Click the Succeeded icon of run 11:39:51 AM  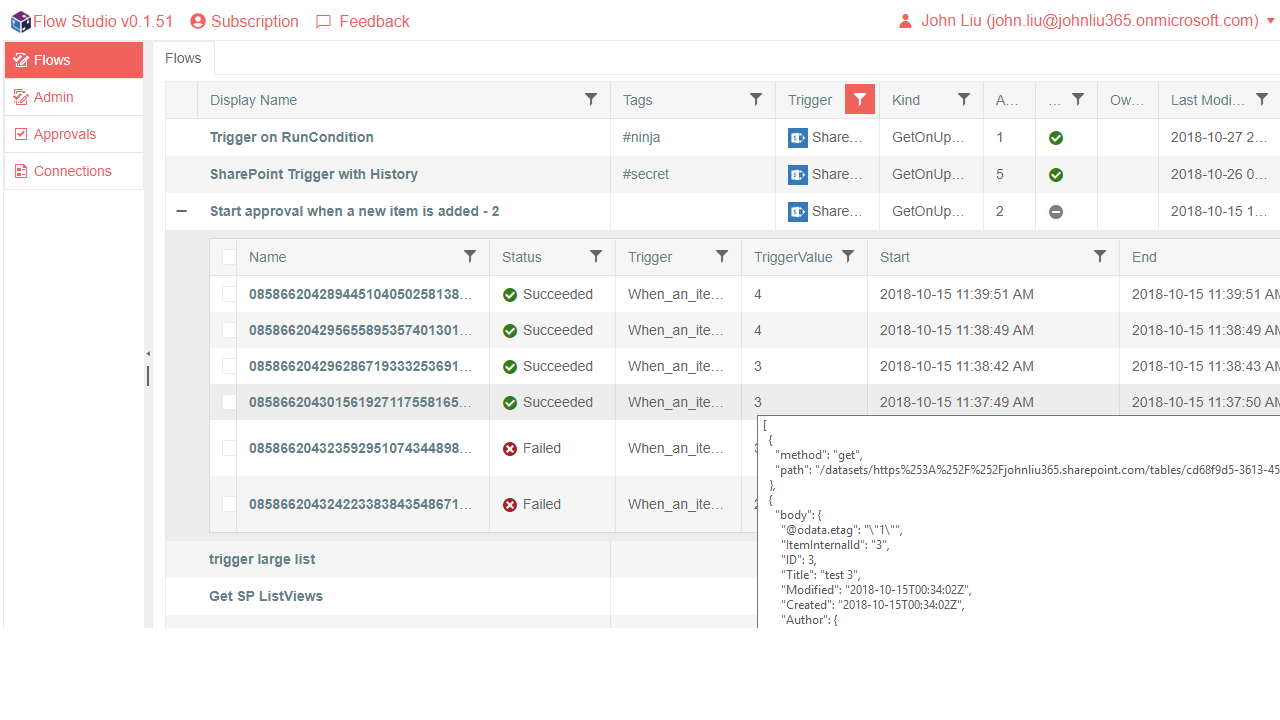click(x=510, y=295)
